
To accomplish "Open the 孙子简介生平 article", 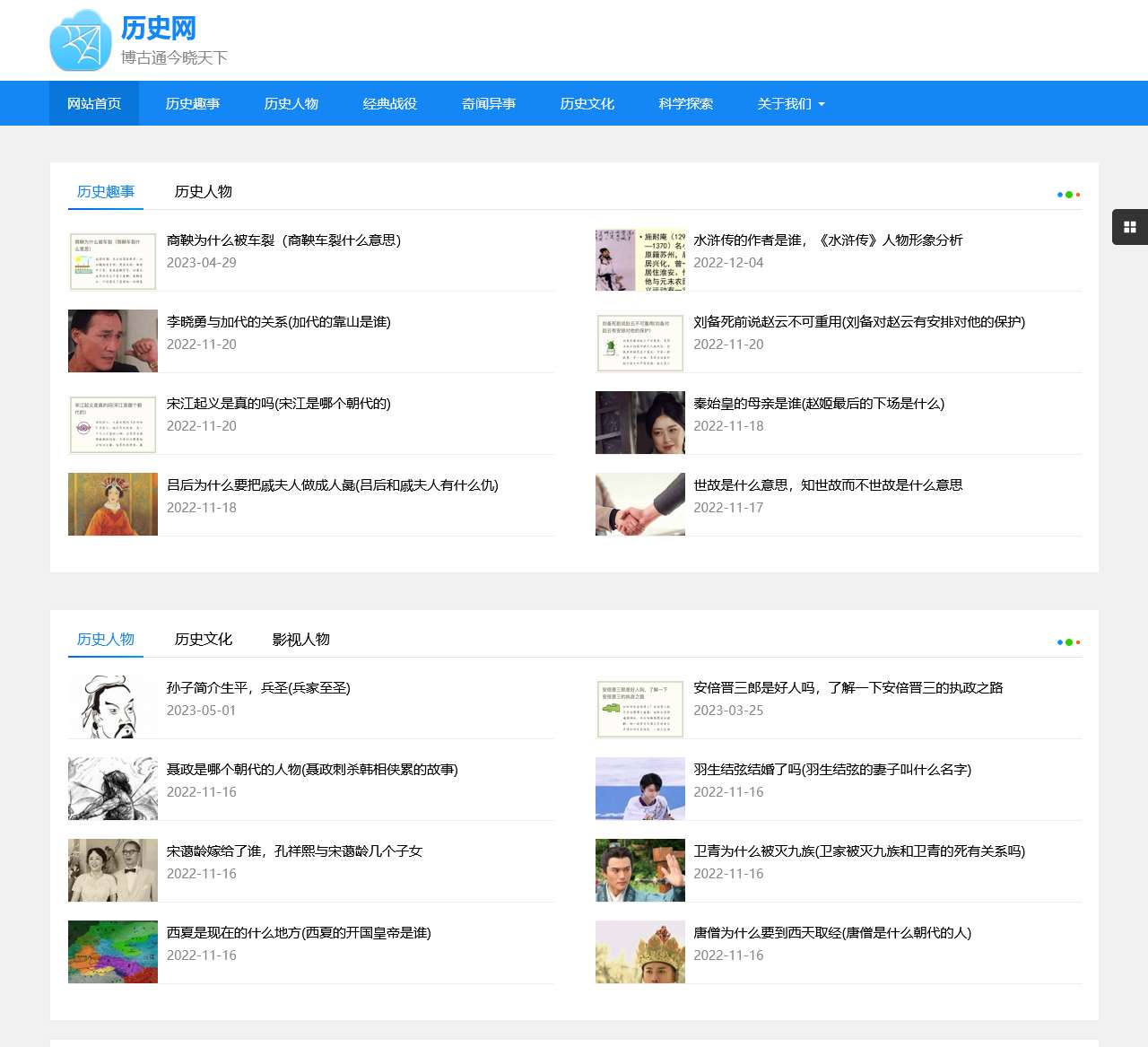I will (260, 688).
